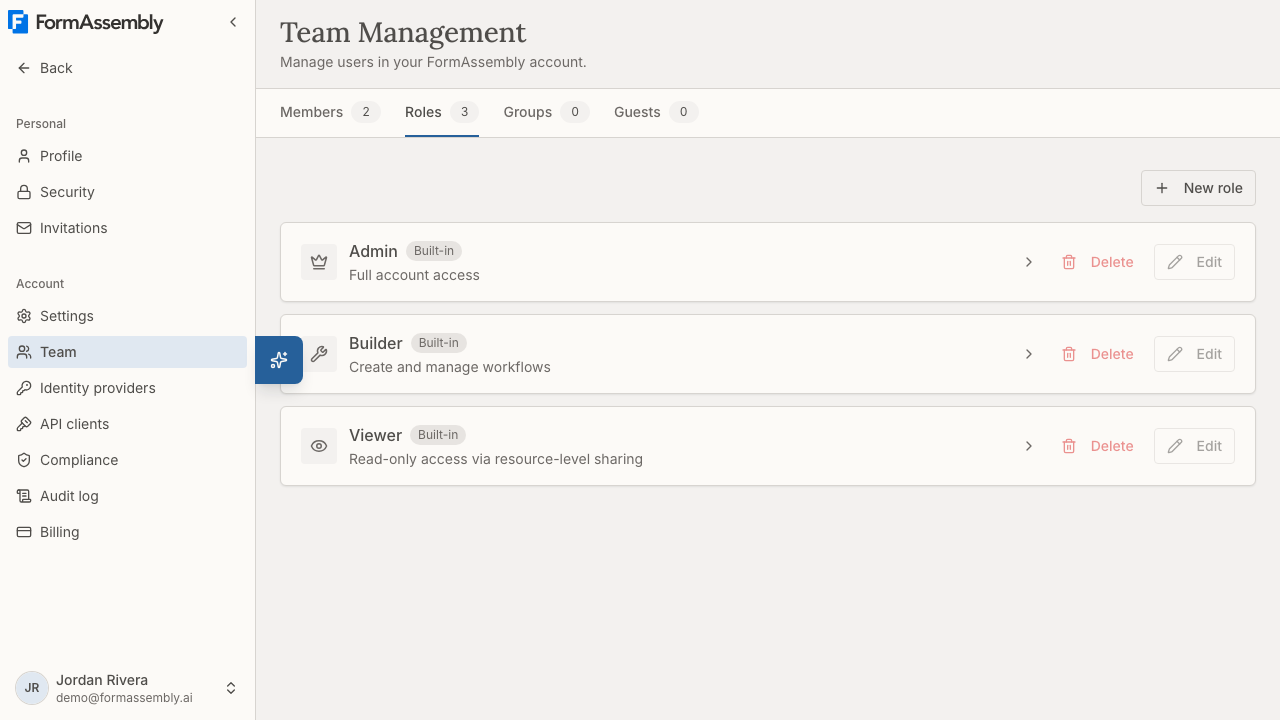Click the Builder Built-in badge
Image resolution: width=1280 pixels, height=720 pixels.
tap(439, 343)
